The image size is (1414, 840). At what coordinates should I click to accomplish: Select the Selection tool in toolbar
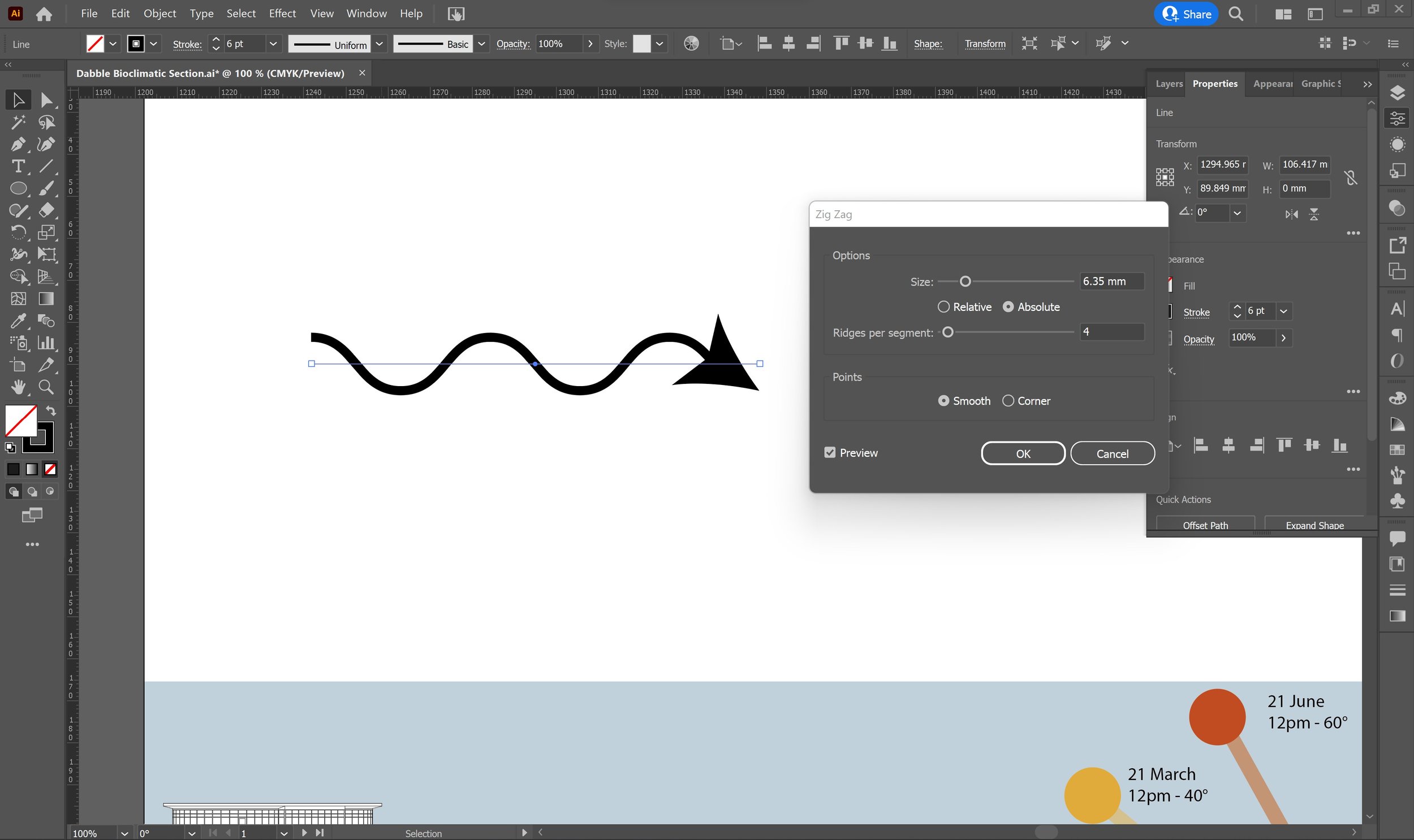coord(18,99)
